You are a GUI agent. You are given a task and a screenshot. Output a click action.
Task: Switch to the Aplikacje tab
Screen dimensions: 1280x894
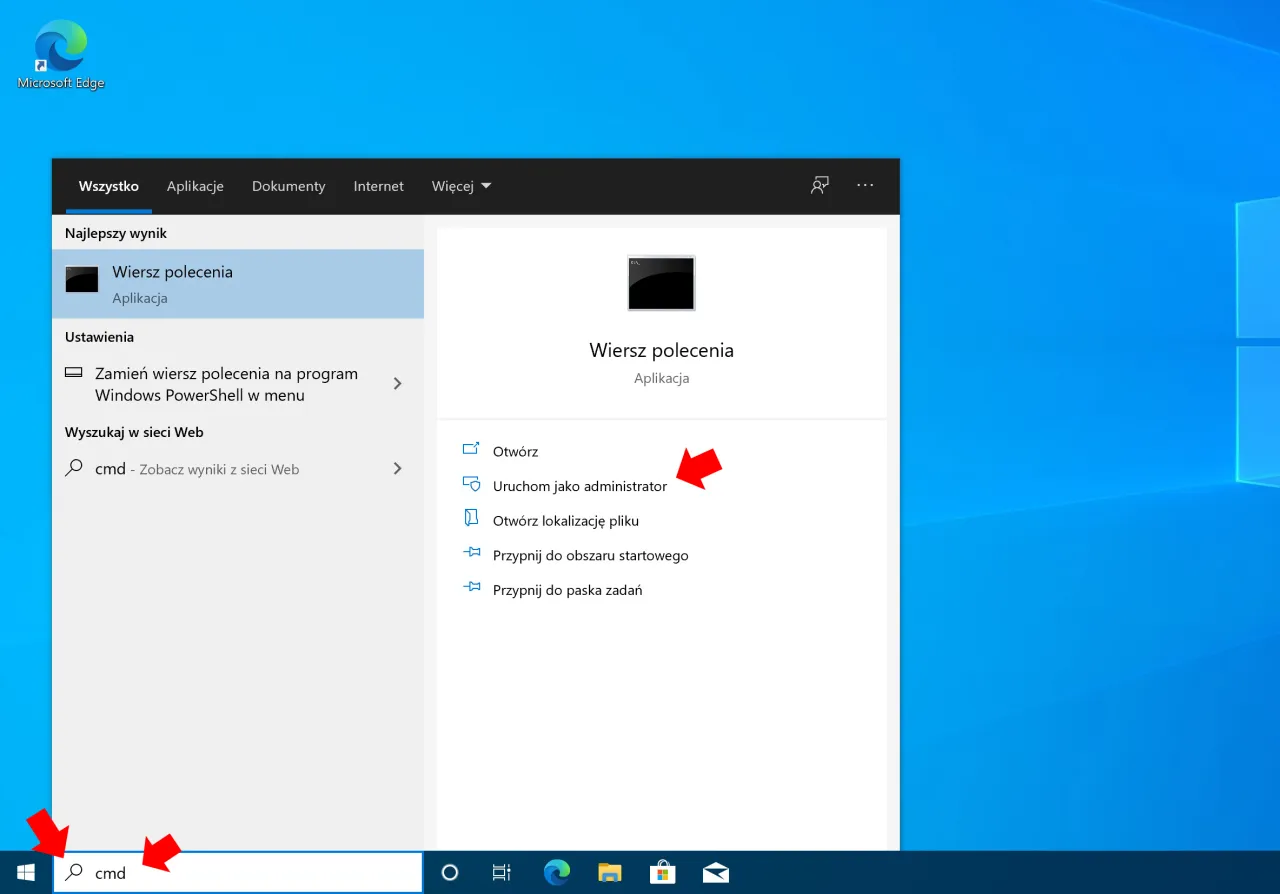click(x=195, y=186)
